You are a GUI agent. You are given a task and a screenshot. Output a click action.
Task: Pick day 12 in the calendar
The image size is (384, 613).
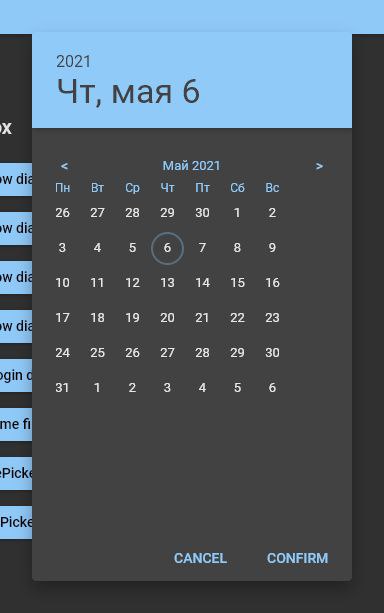(x=133, y=283)
